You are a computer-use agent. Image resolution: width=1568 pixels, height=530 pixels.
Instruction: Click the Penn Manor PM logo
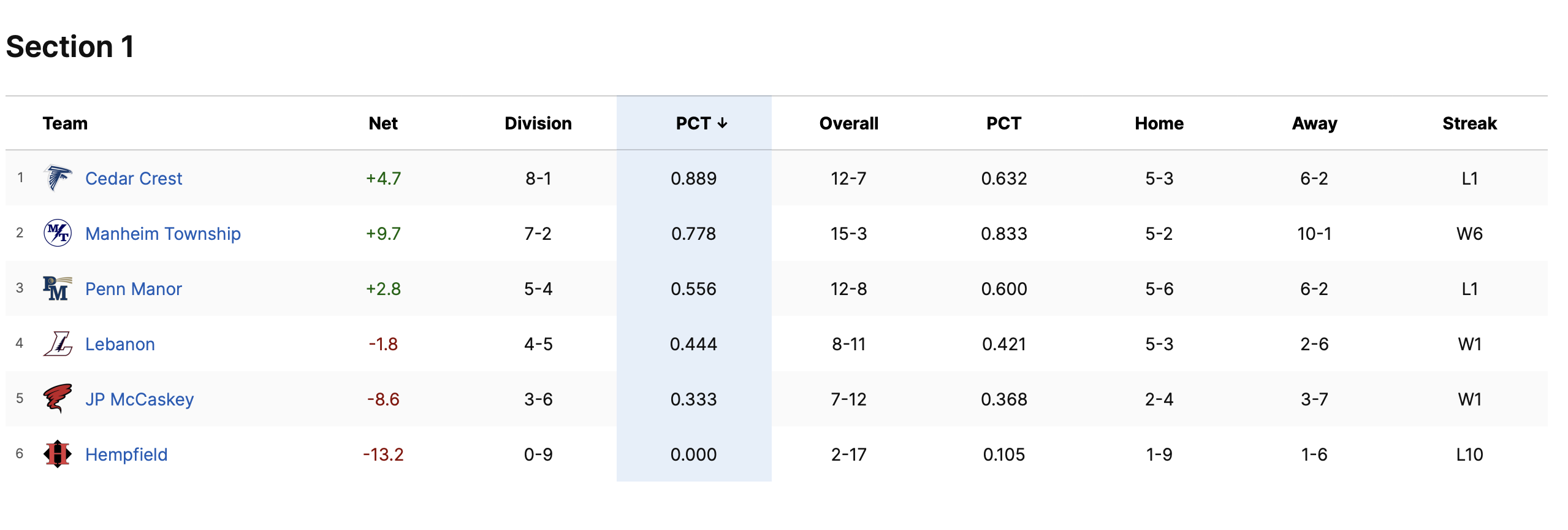pos(58,289)
